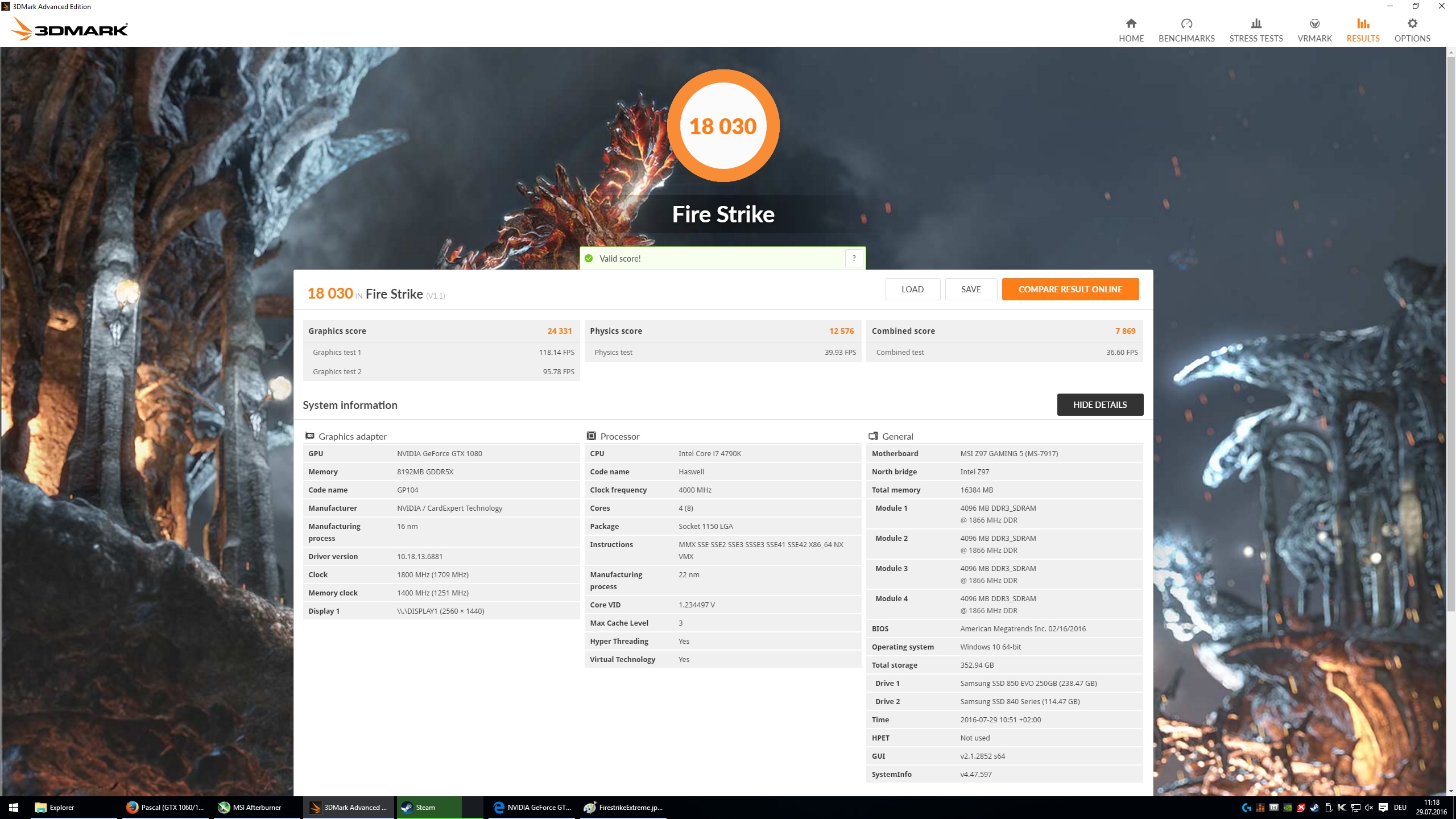
Task: Switch to the Results tab
Action: [x=1363, y=30]
